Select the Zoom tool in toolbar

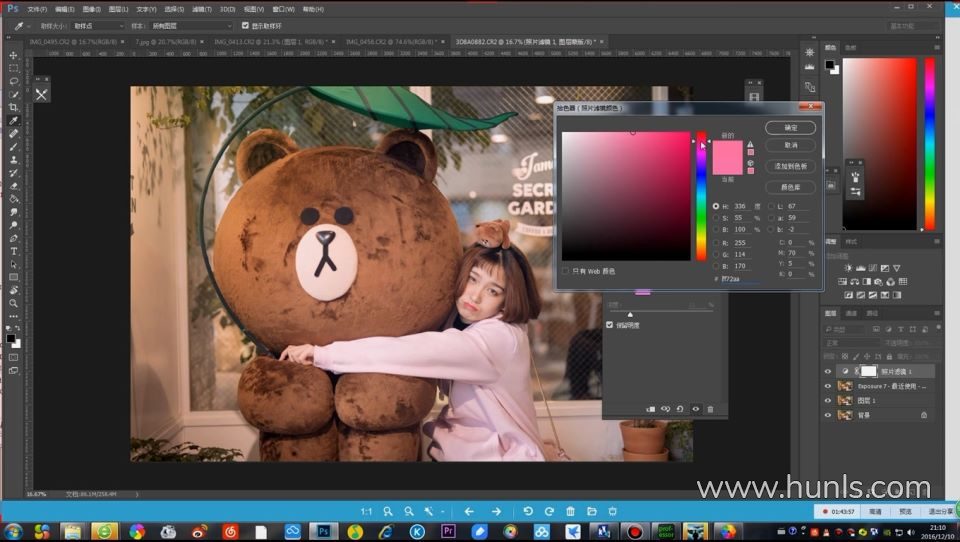(13, 303)
